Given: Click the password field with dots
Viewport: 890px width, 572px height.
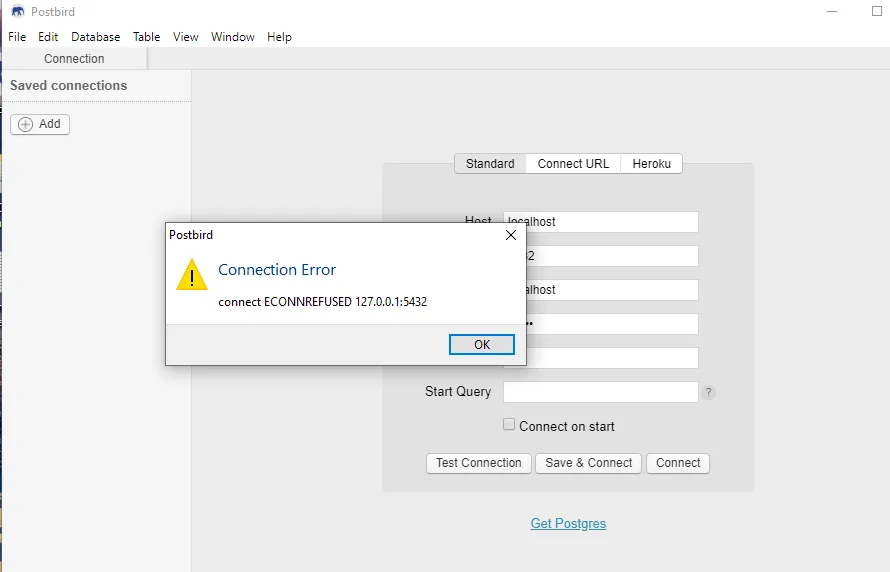Looking at the screenshot, I should (x=612, y=324).
